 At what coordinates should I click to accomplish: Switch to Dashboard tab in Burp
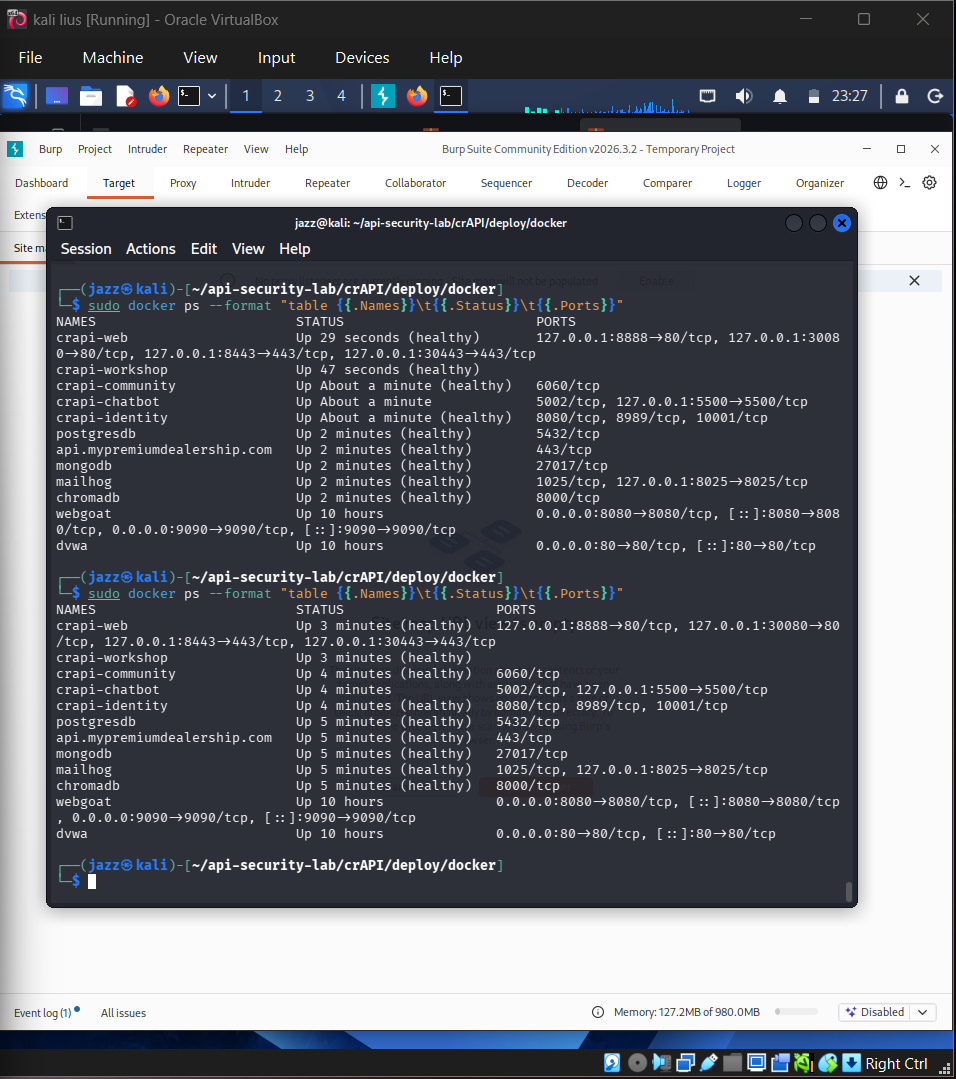[x=41, y=183]
